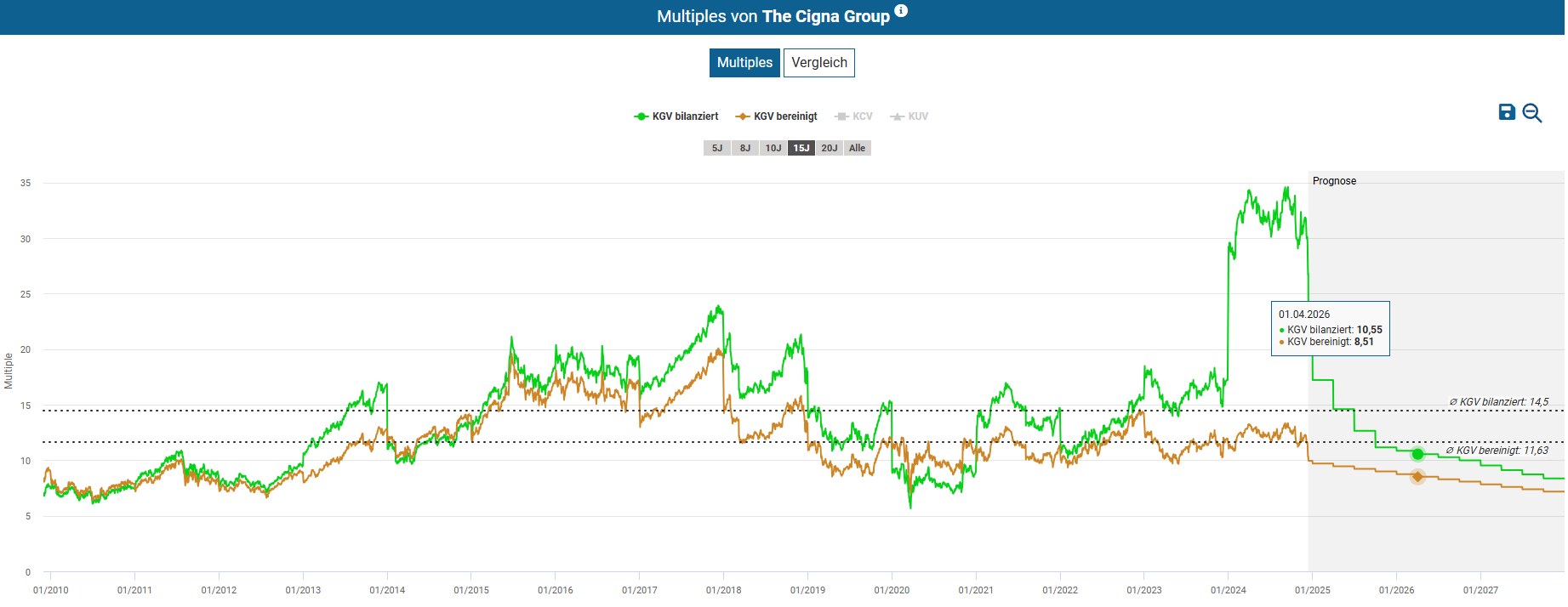
Task: Click the x-axis label 01/2025
Action: pyautogui.click(x=1313, y=590)
